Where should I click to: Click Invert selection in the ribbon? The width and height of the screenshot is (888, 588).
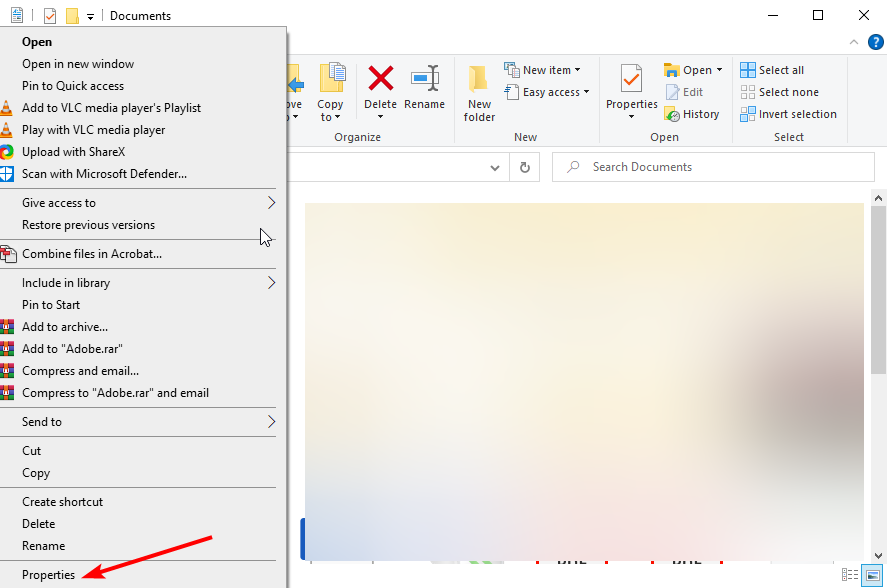(x=788, y=114)
